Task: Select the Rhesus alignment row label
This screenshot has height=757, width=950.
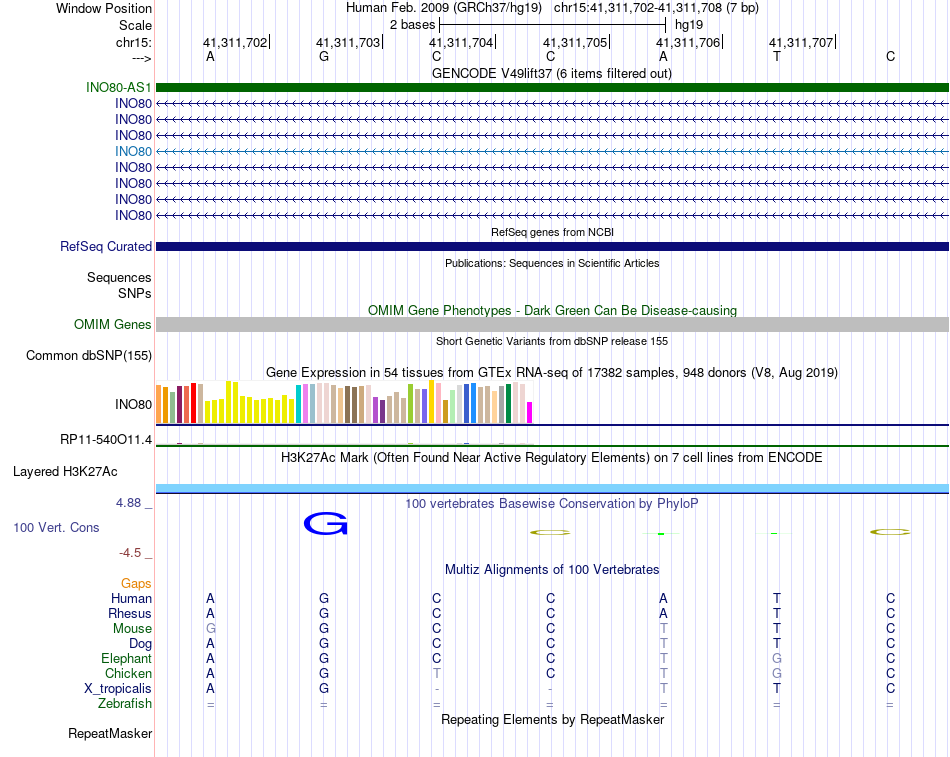Action: pyautogui.click(x=130, y=614)
